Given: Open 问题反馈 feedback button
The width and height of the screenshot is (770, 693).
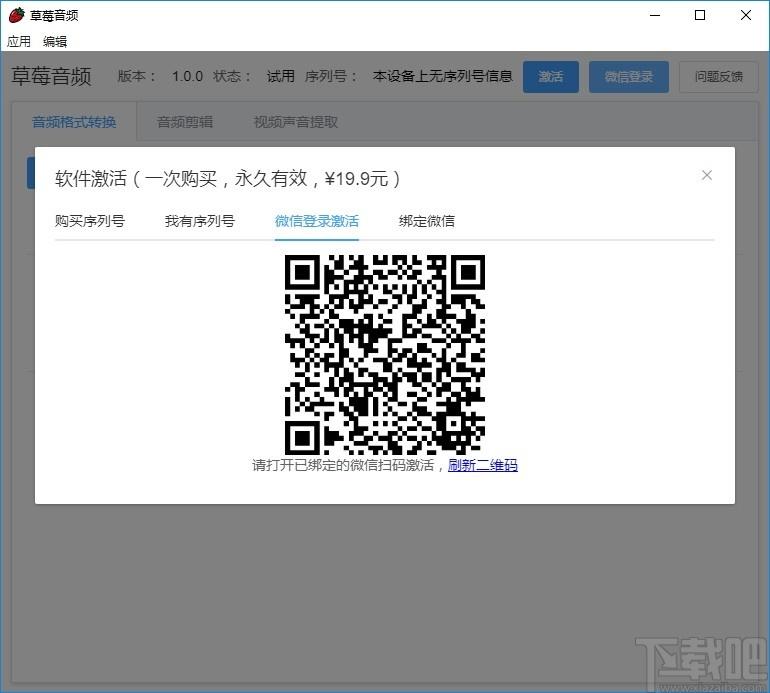Looking at the screenshot, I should coord(718,77).
